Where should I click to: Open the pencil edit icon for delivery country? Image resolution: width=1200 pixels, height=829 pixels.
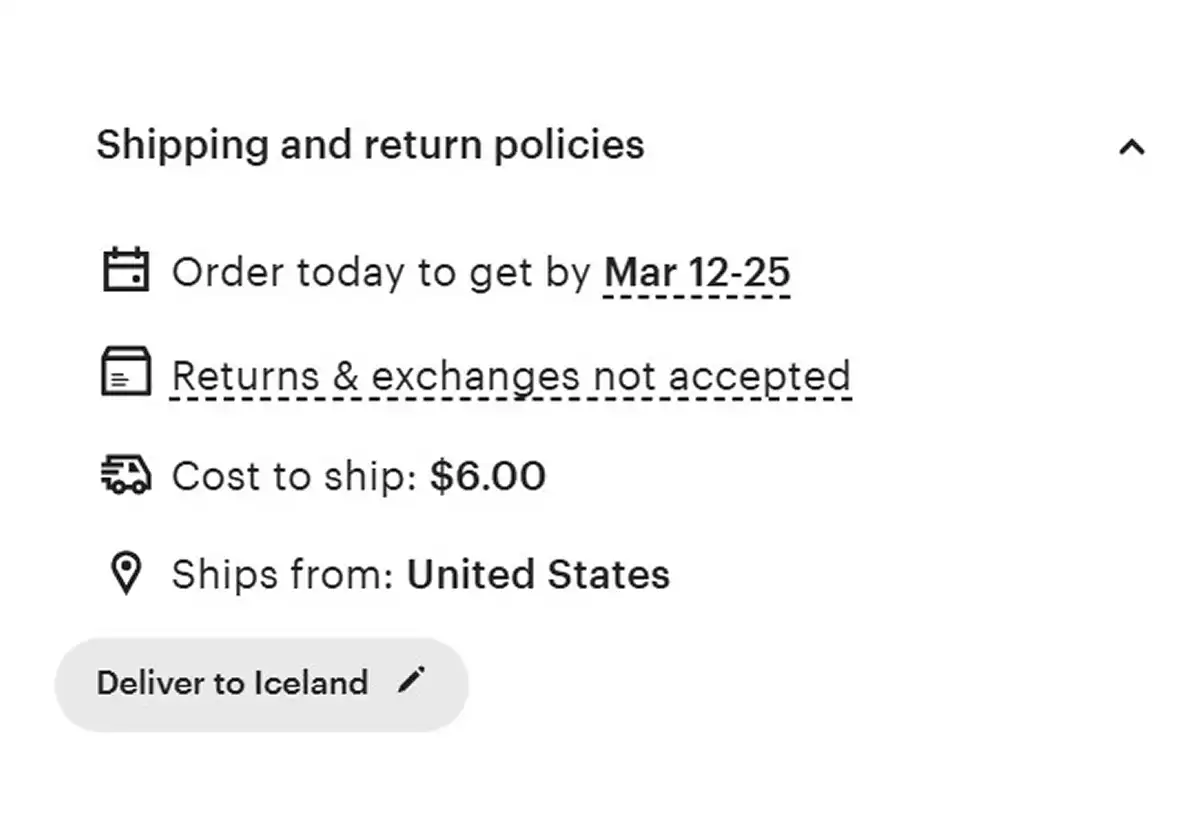click(x=411, y=681)
